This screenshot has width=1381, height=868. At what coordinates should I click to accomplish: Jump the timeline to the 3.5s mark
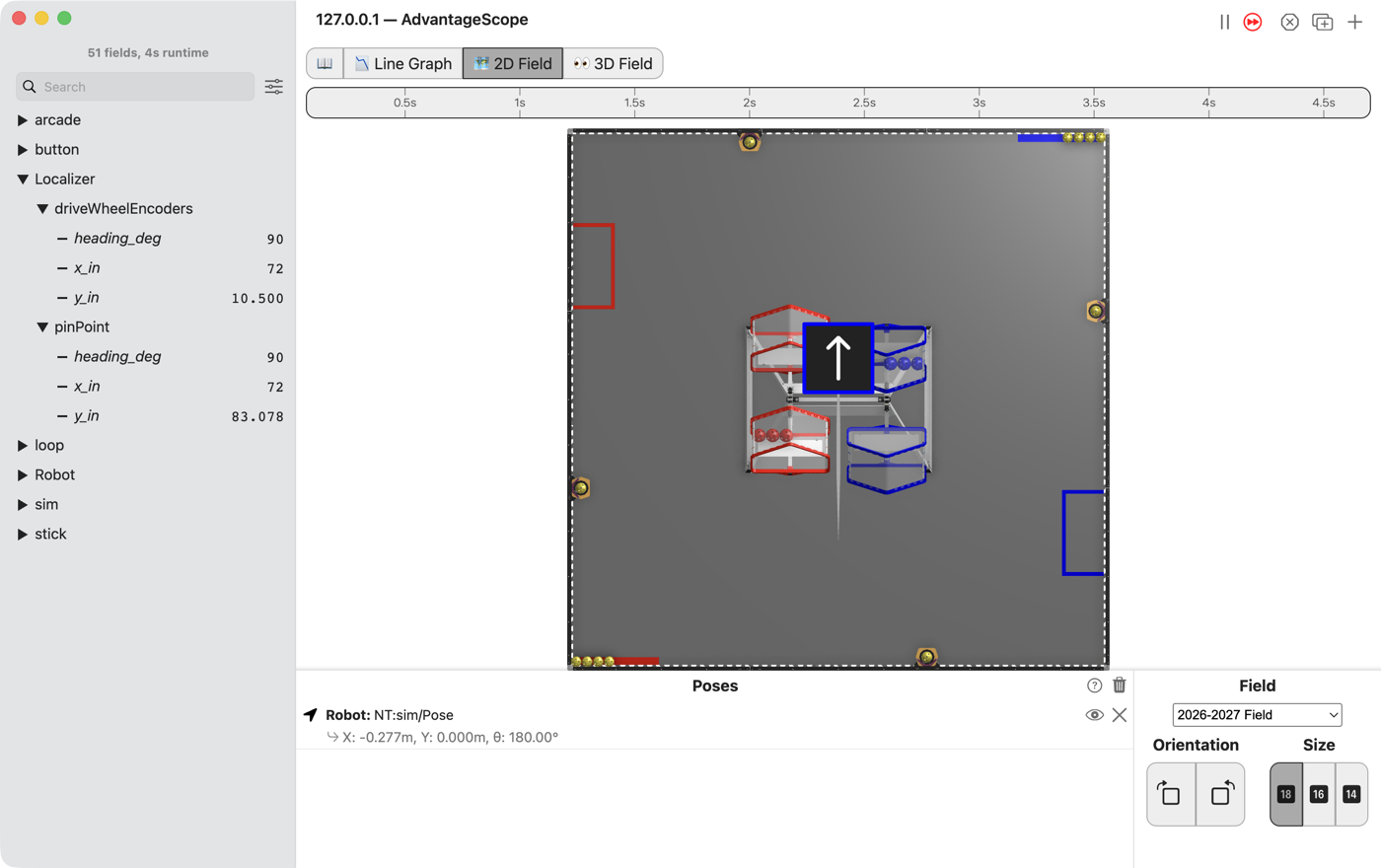pyautogui.click(x=1094, y=103)
